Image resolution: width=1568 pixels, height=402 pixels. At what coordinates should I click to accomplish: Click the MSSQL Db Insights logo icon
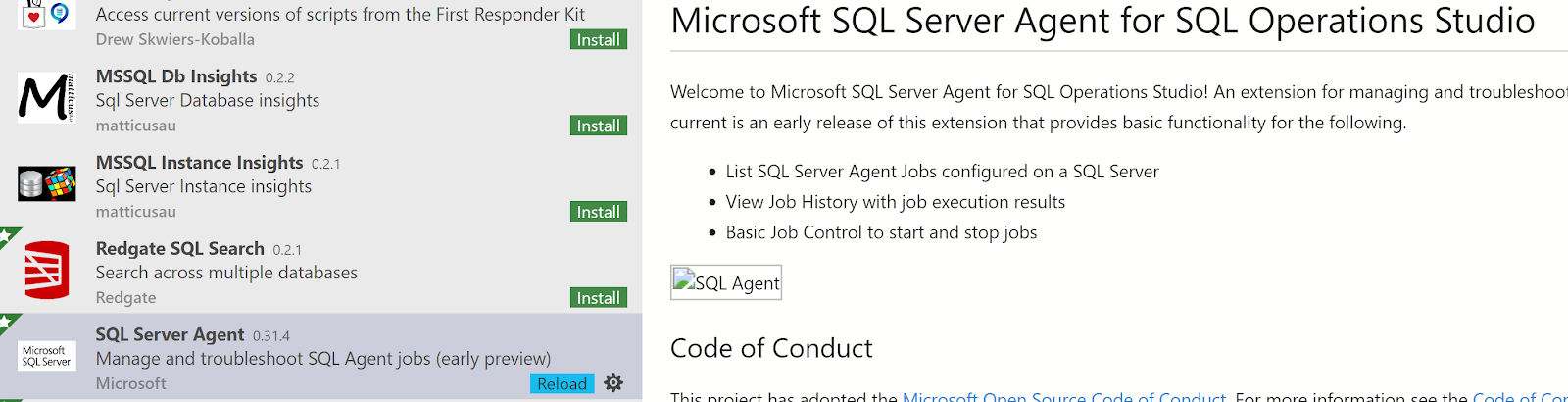[x=46, y=98]
